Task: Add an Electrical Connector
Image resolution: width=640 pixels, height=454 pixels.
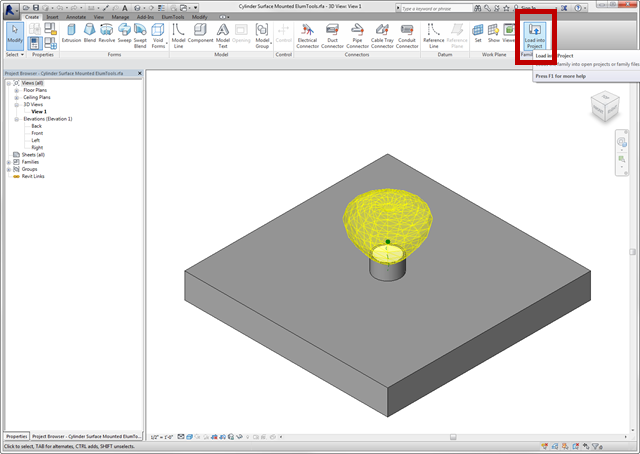Action: pos(307,36)
